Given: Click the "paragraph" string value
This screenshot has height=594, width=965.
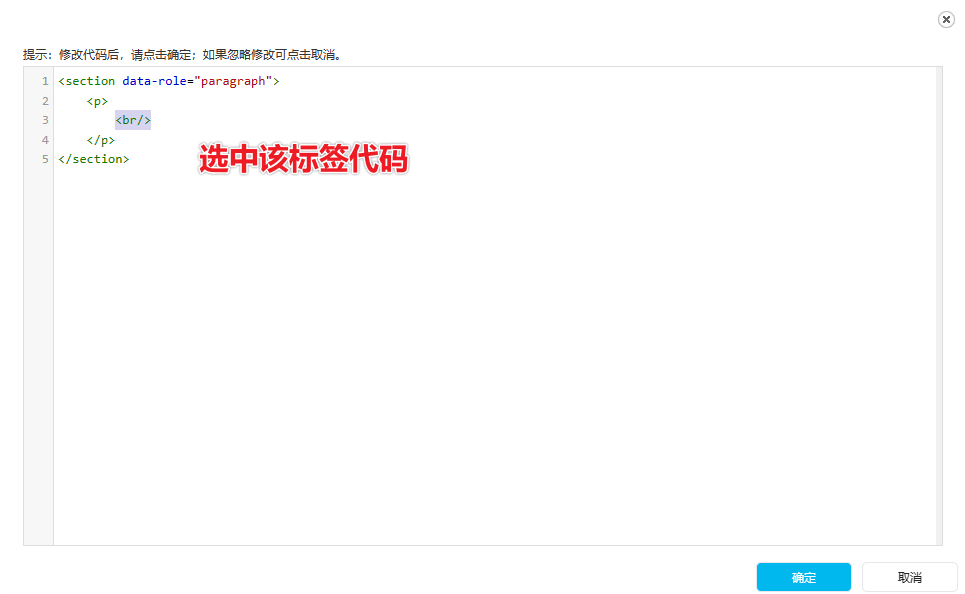Looking at the screenshot, I should click(x=233, y=81).
